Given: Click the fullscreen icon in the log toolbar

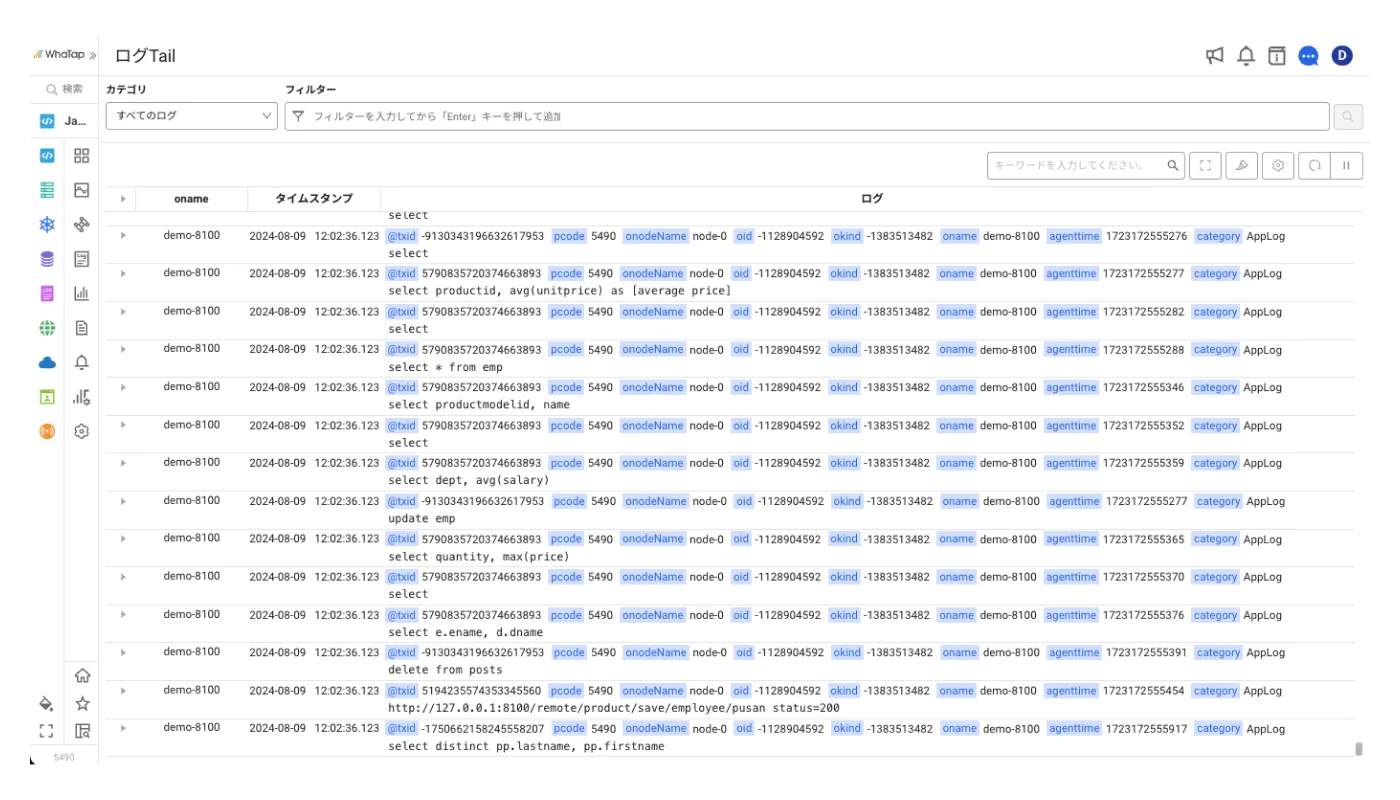Looking at the screenshot, I should tap(1205, 166).
